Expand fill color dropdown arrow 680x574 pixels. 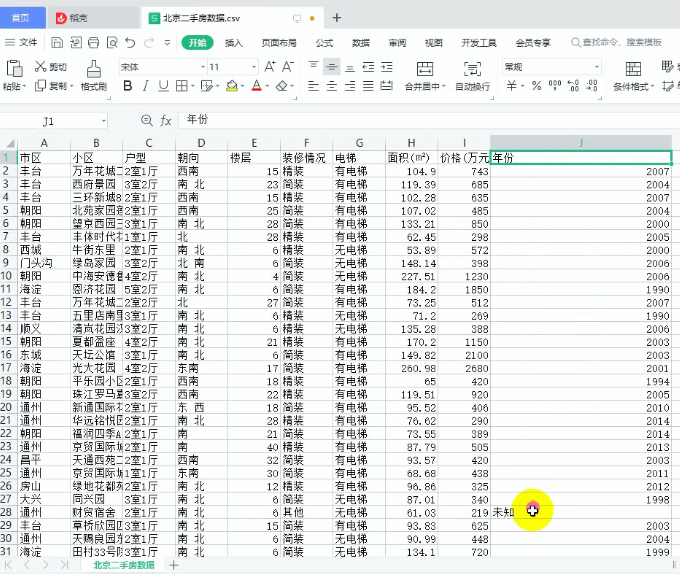[242, 86]
